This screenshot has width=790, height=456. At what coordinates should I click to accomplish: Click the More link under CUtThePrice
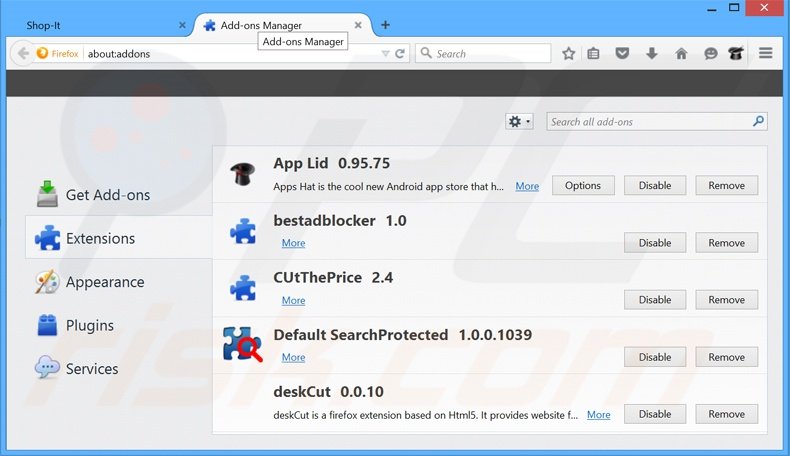(x=293, y=300)
